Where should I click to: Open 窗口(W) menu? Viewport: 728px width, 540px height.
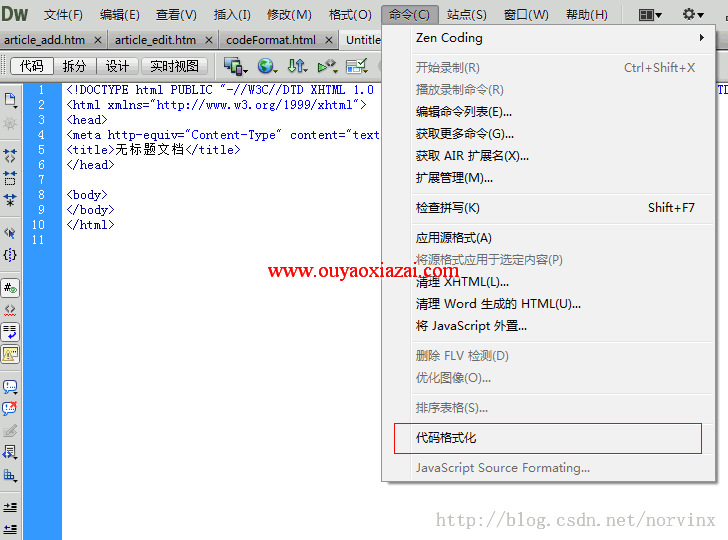(526, 15)
